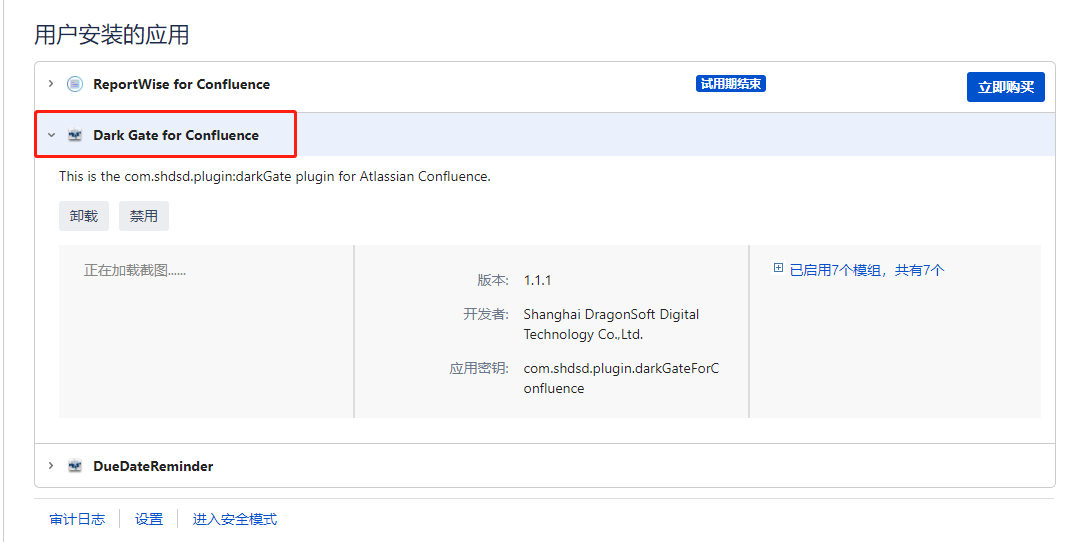The width and height of the screenshot is (1090, 542).
Task: Click the 进入安全模式 link
Action: [235, 519]
